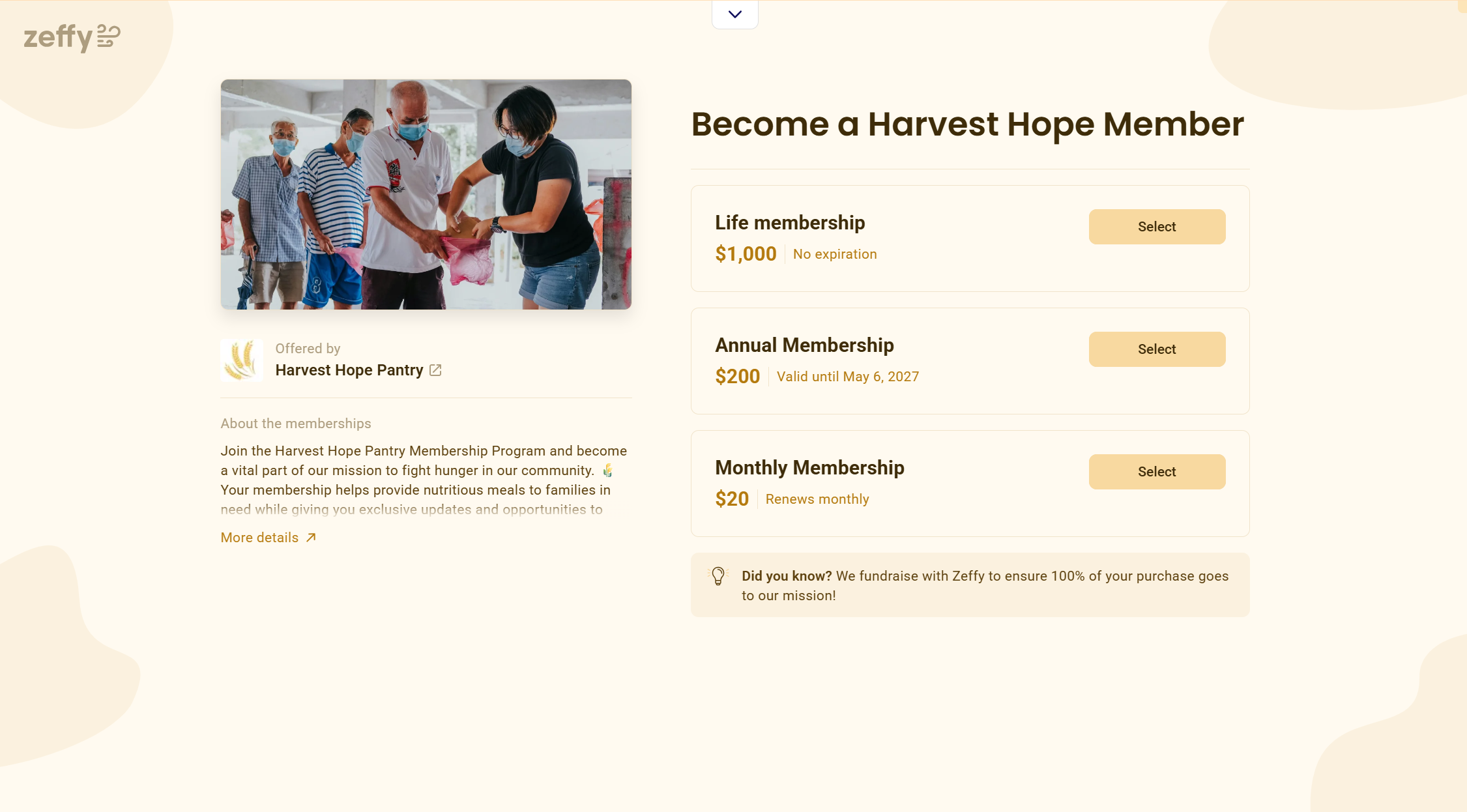
Task: Select the Monthly Membership option
Action: coord(1157,472)
